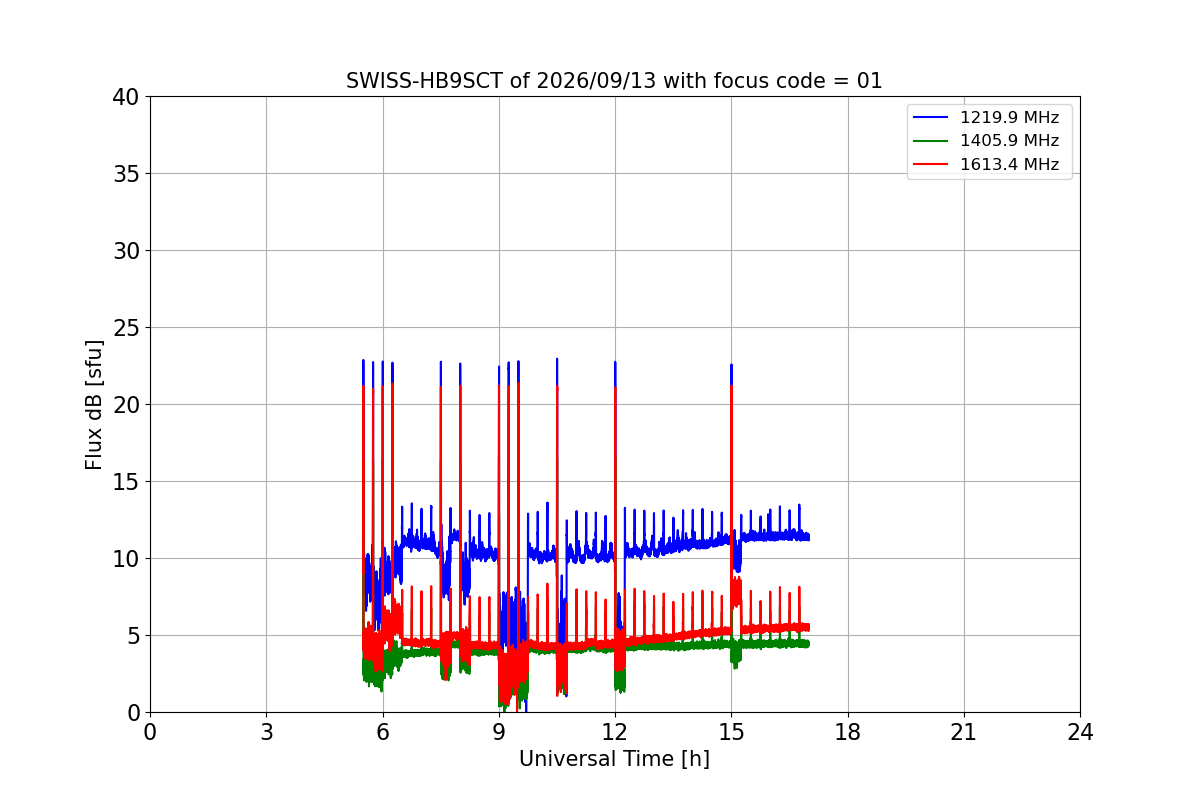The width and height of the screenshot is (1200, 800).
Task: Select the 1405.9 MHz legend label
Action: [1010, 141]
